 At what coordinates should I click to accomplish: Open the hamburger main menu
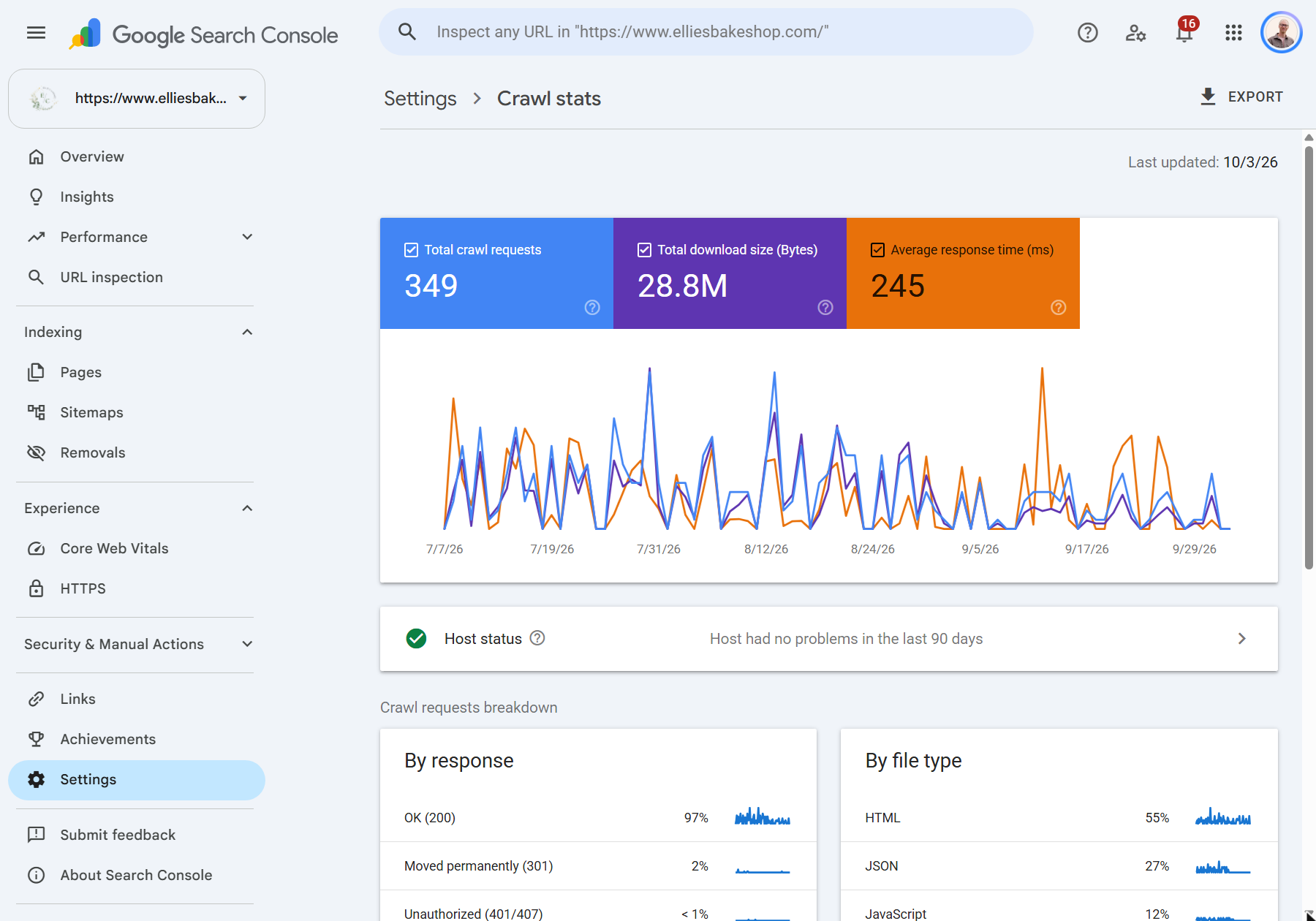tap(36, 32)
